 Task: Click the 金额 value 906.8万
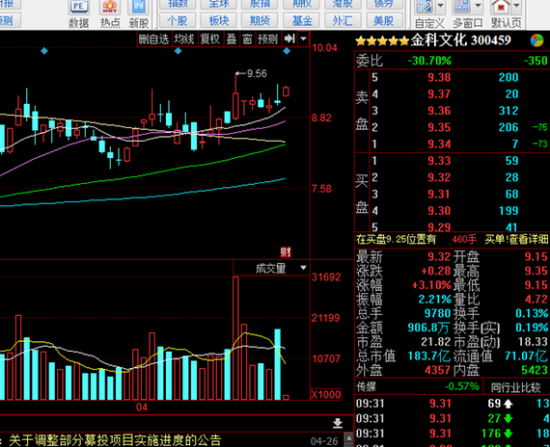point(429,328)
